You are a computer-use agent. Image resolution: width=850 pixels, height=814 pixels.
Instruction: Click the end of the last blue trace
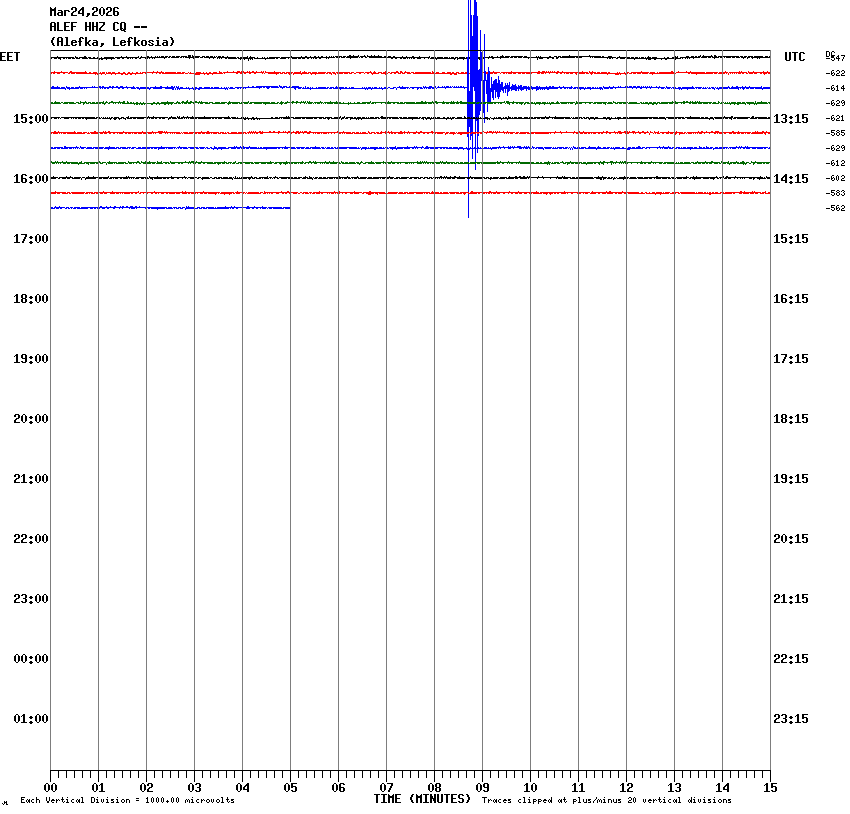(288, 208)
